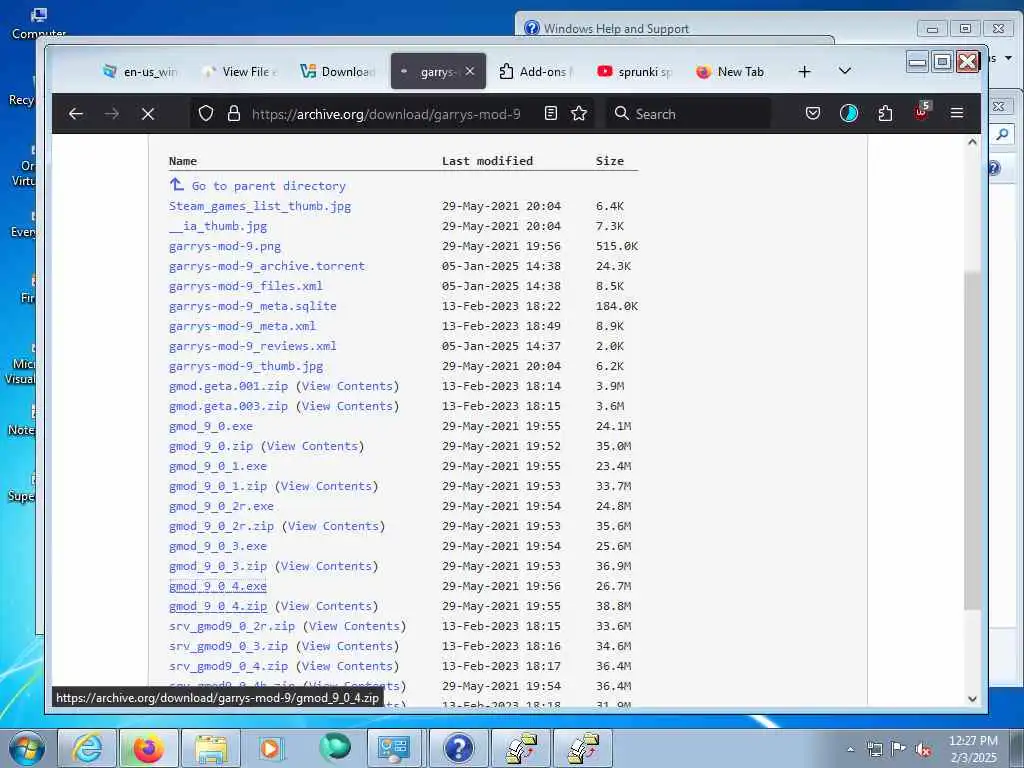Download garrys-mod-9_archive.torrent
The height and width of the screenshot is (768, 1024).
click(x=267, y=266)
